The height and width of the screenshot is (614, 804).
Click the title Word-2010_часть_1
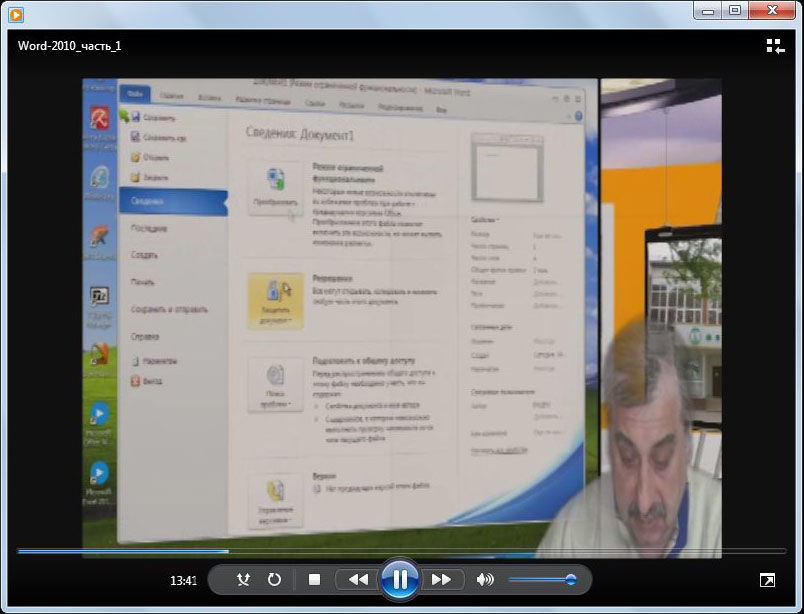point(70,46)
